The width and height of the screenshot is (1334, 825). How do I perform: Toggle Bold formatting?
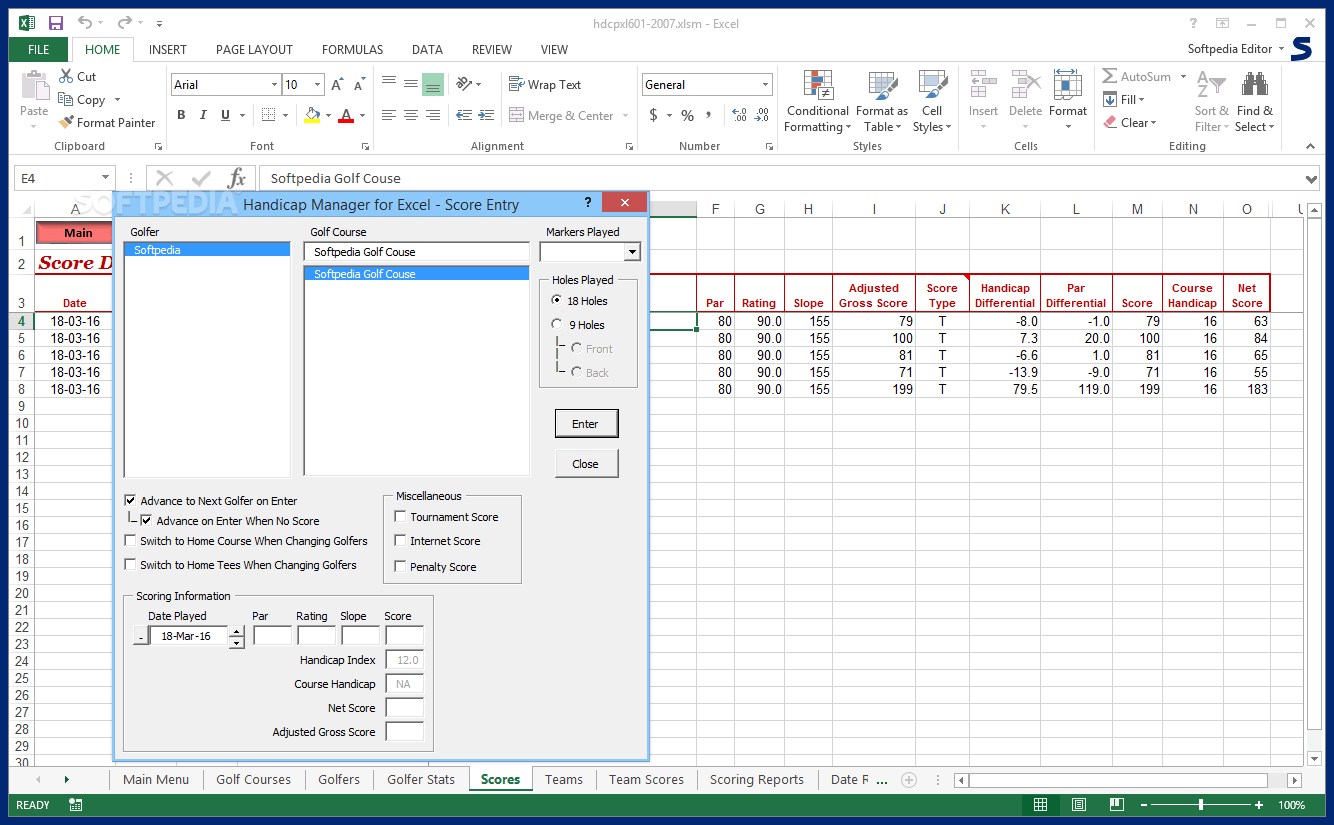pos(182,115)
